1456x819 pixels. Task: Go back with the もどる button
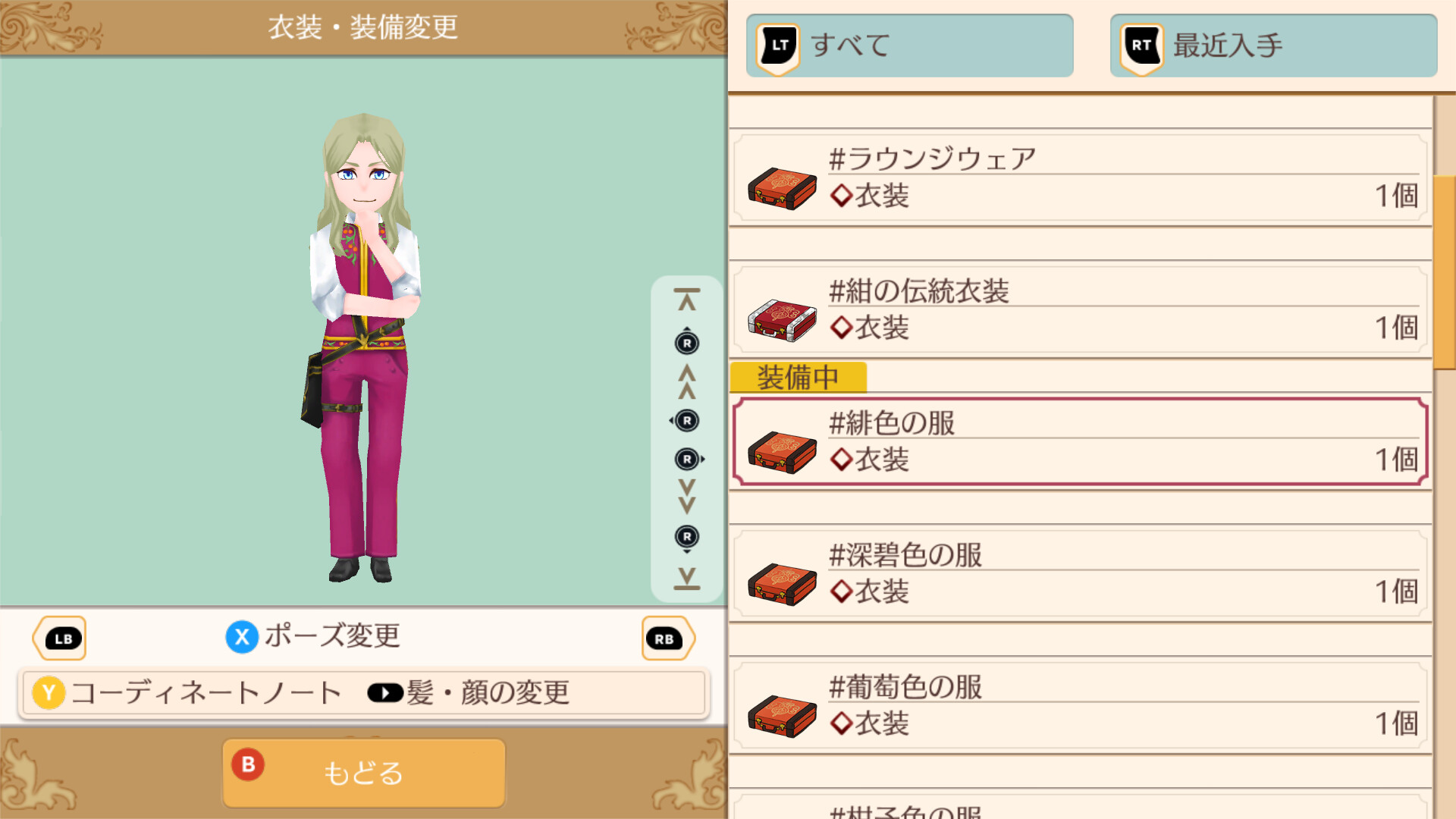tap(363, 773)
